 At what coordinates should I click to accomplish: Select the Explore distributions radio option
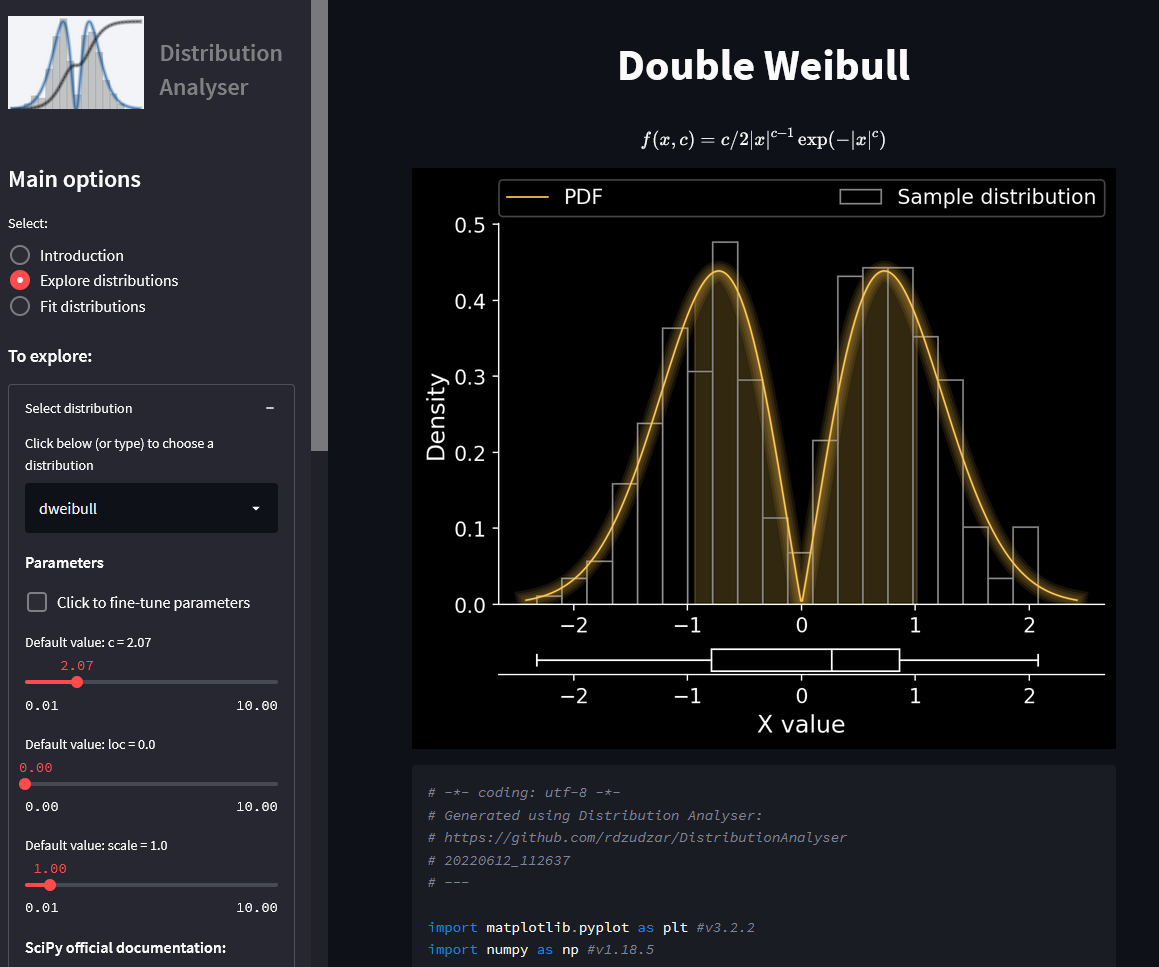(x=20, y=281)
